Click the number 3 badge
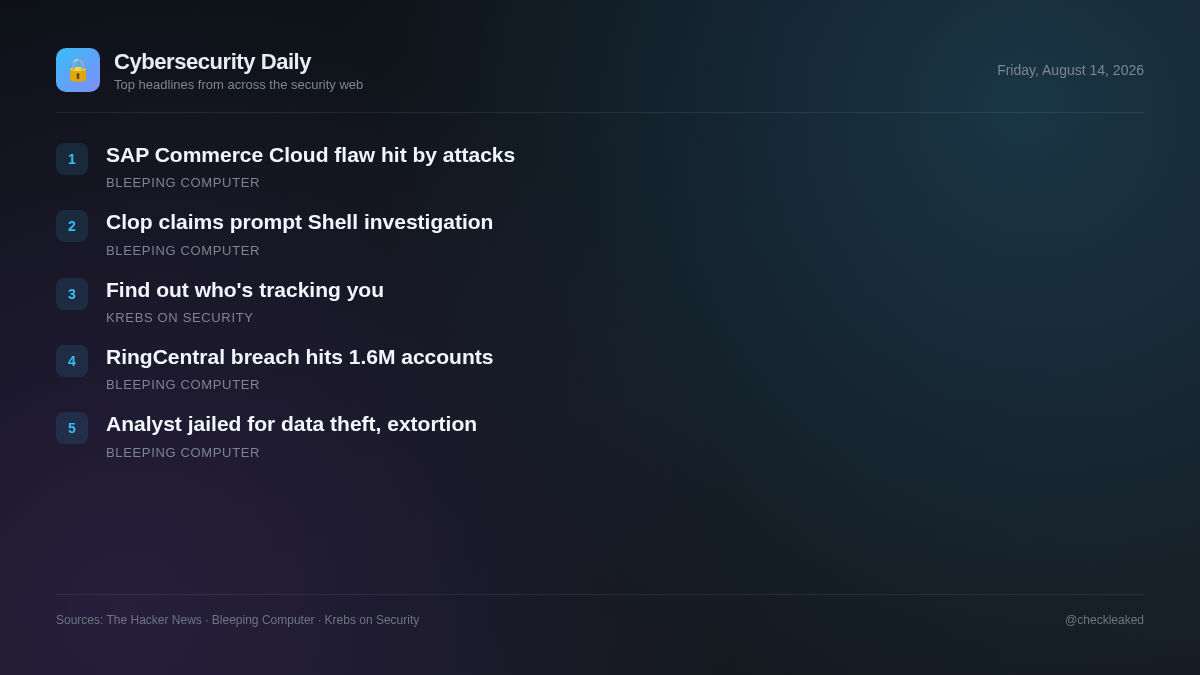The height and width of the screenshot is (675, 1200). (x=72, y=294)
